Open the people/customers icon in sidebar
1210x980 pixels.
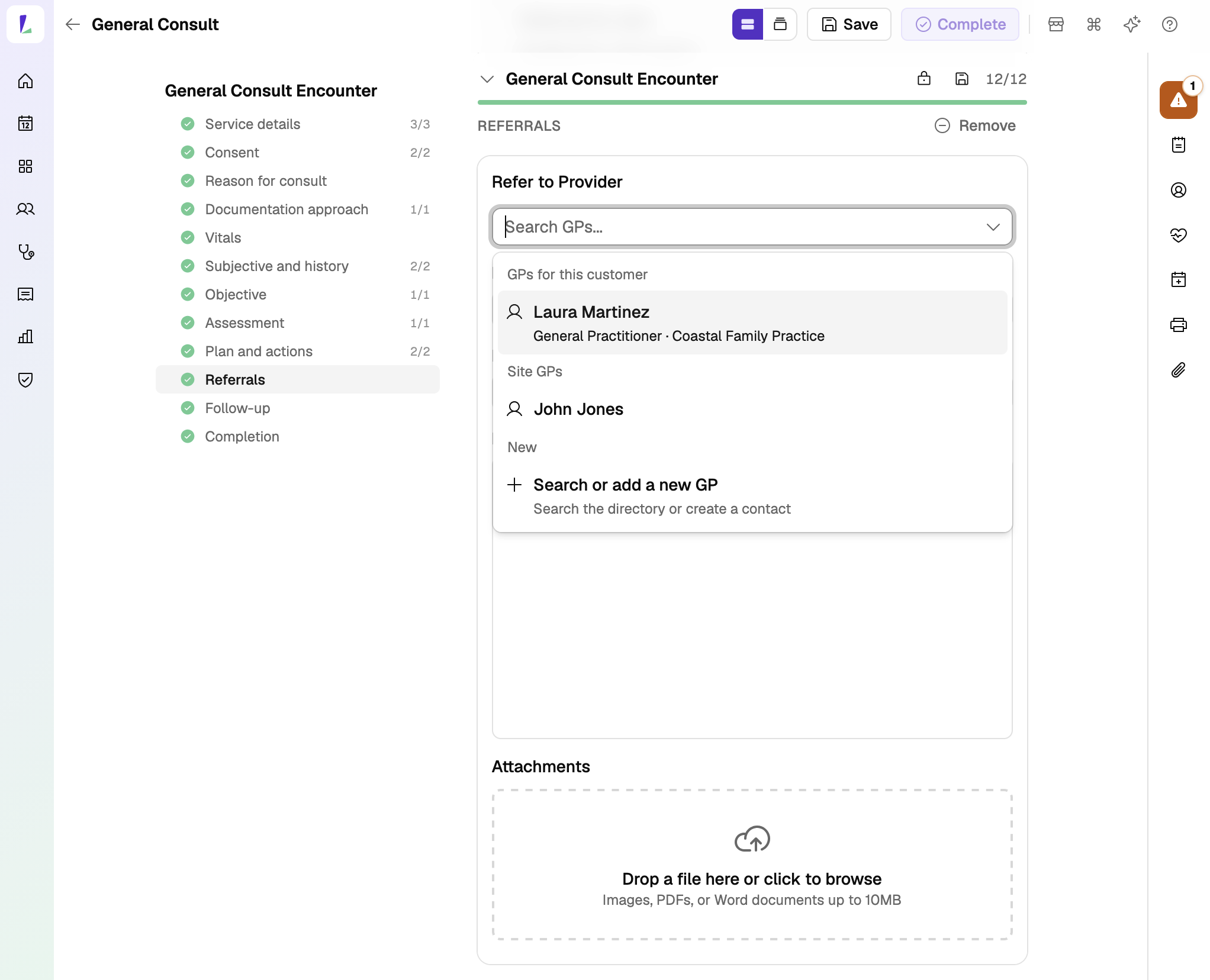tap(25, 209)
